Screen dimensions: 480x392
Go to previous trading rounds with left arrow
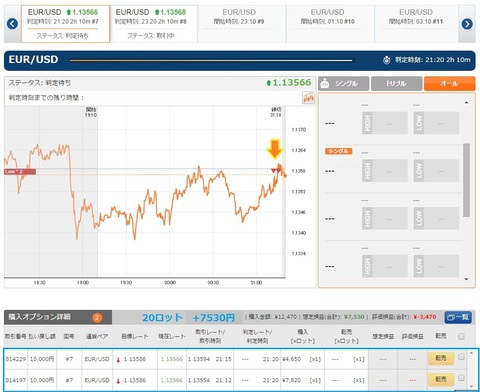[x=12, y=24]
